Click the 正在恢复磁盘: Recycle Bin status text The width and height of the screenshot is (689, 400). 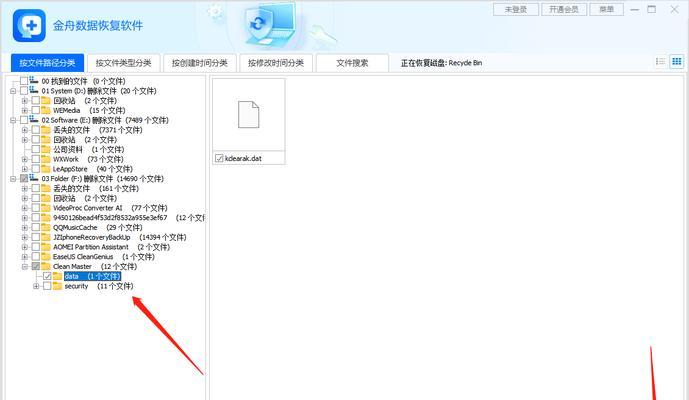(441, 63)
